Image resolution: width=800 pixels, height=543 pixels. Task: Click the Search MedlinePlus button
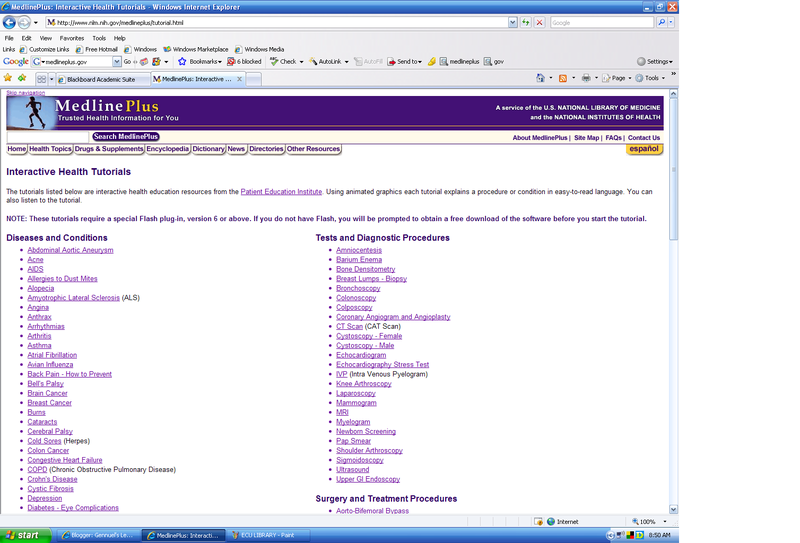pos(126,136)
